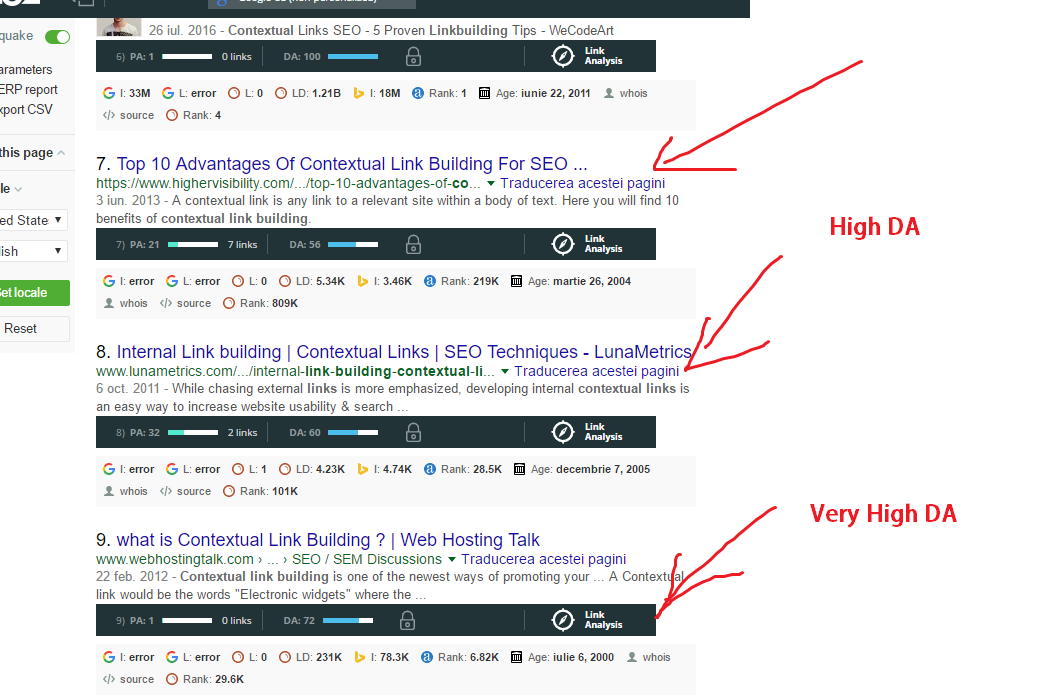Image resolution: width=1048 pixels, height=698 pixels.
Task: Open the United States country dropdown
Action: coord(34,220)
